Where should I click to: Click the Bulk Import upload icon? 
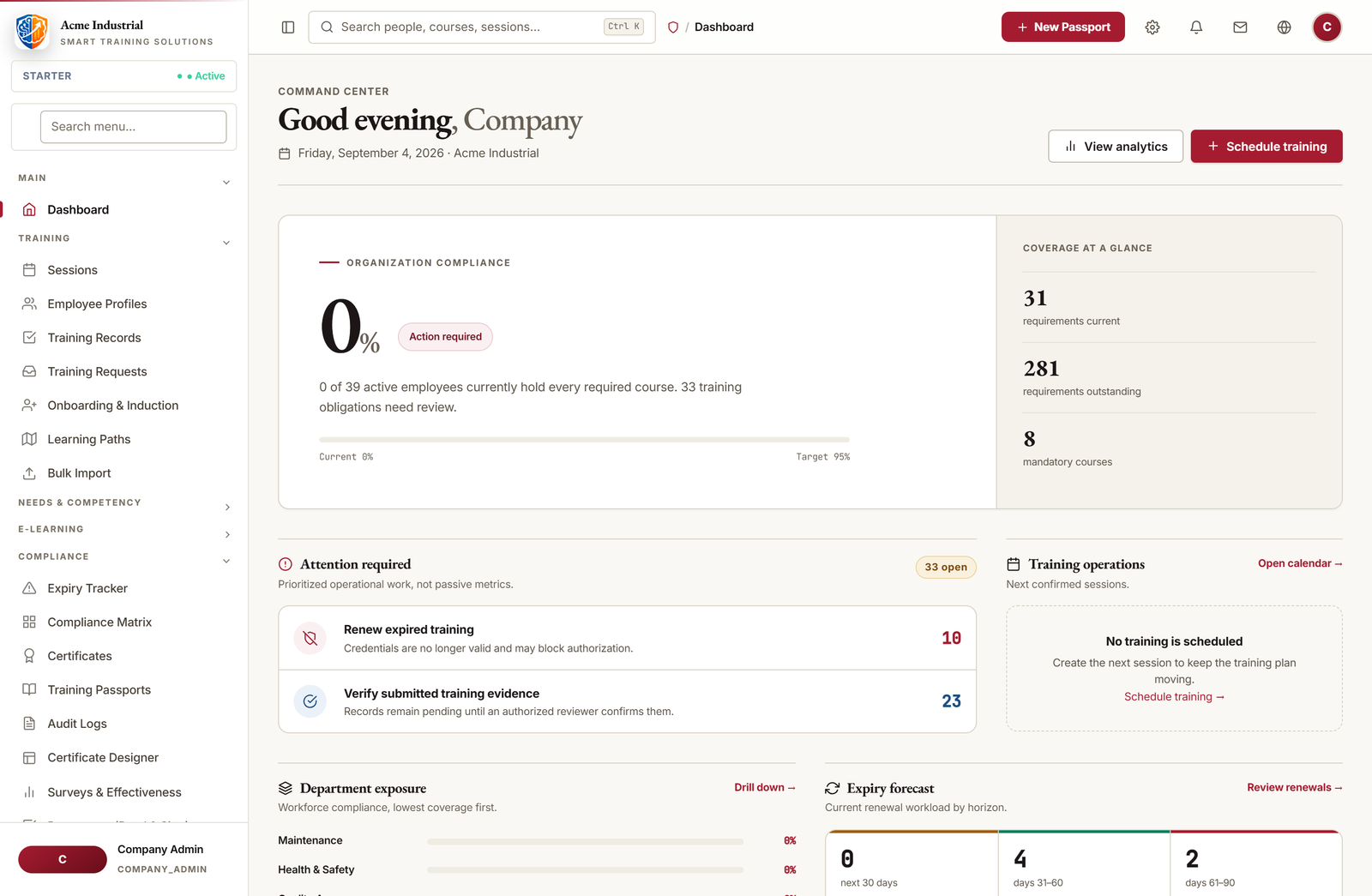[29, 473]
